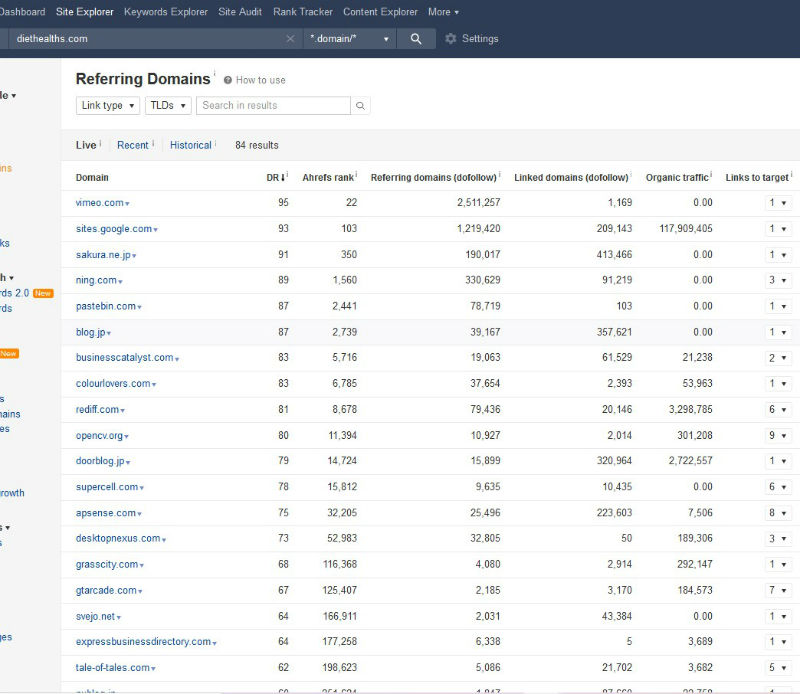
Task: Open the More menu in top navigation
Action: click(443, 12)
